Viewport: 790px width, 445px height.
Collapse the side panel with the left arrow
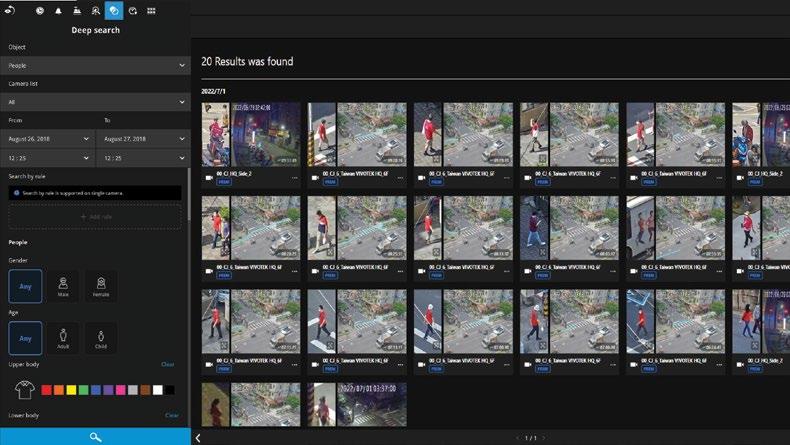point(198,438)
